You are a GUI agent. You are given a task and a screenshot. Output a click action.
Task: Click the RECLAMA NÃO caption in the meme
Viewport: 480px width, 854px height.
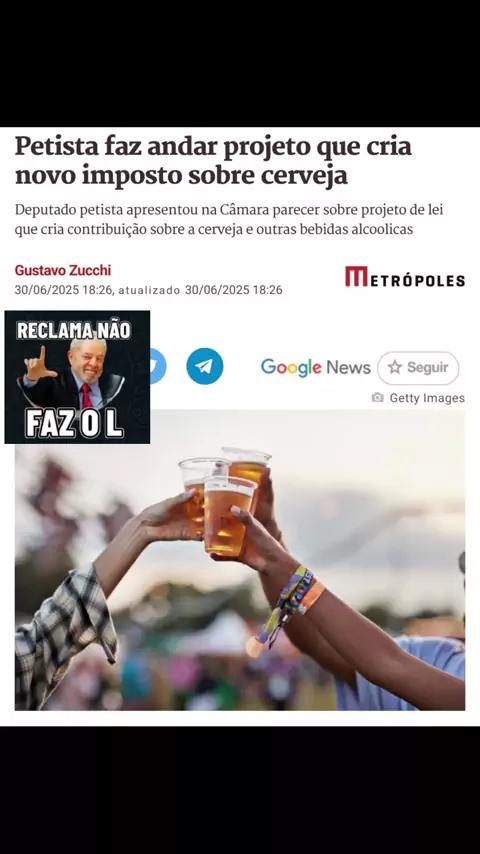click(73, 331)
